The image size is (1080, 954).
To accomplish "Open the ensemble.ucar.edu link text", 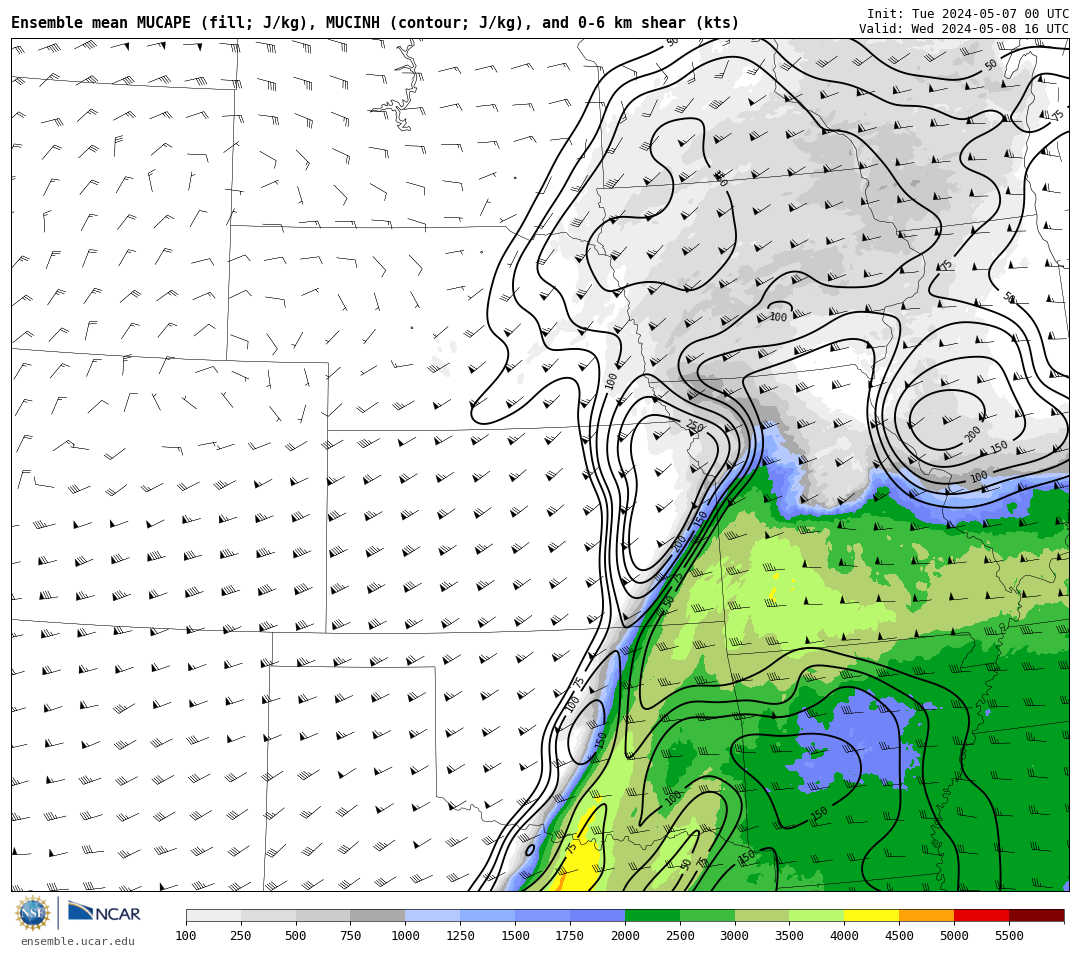I will pos(78,941).
